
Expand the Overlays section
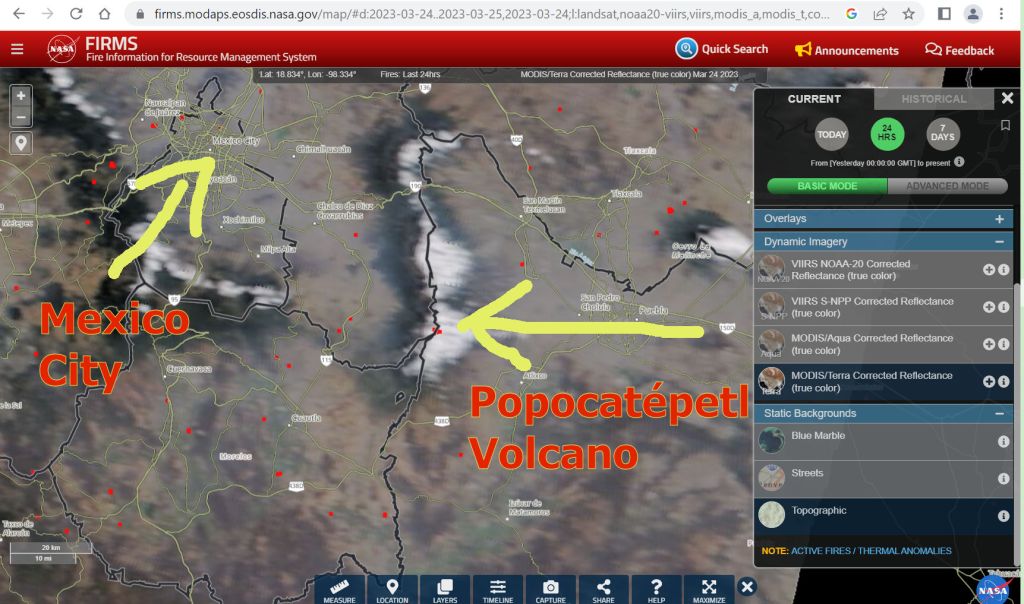(x=998, y=219)
